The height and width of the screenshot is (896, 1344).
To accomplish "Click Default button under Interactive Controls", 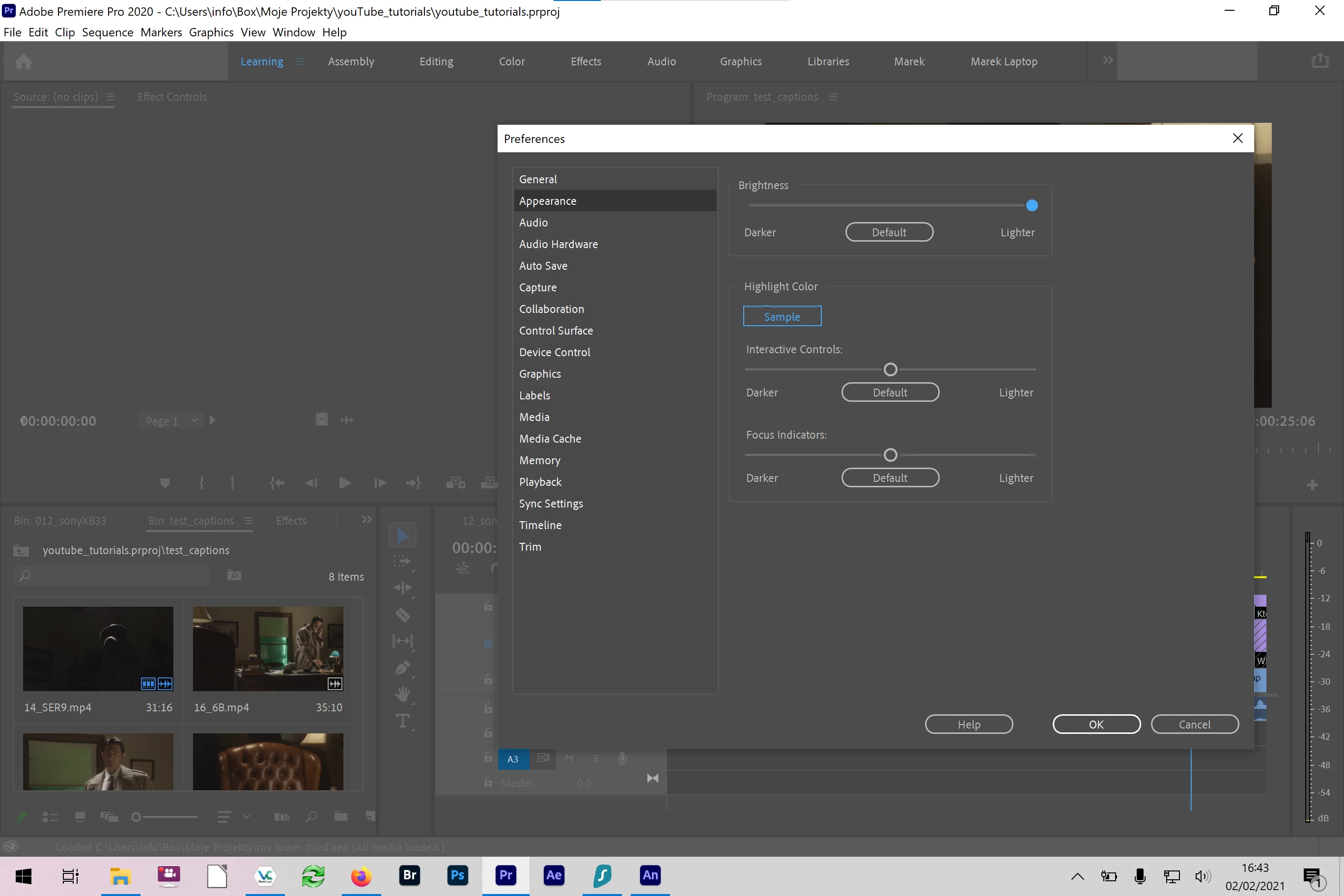I will coord(890,392).
